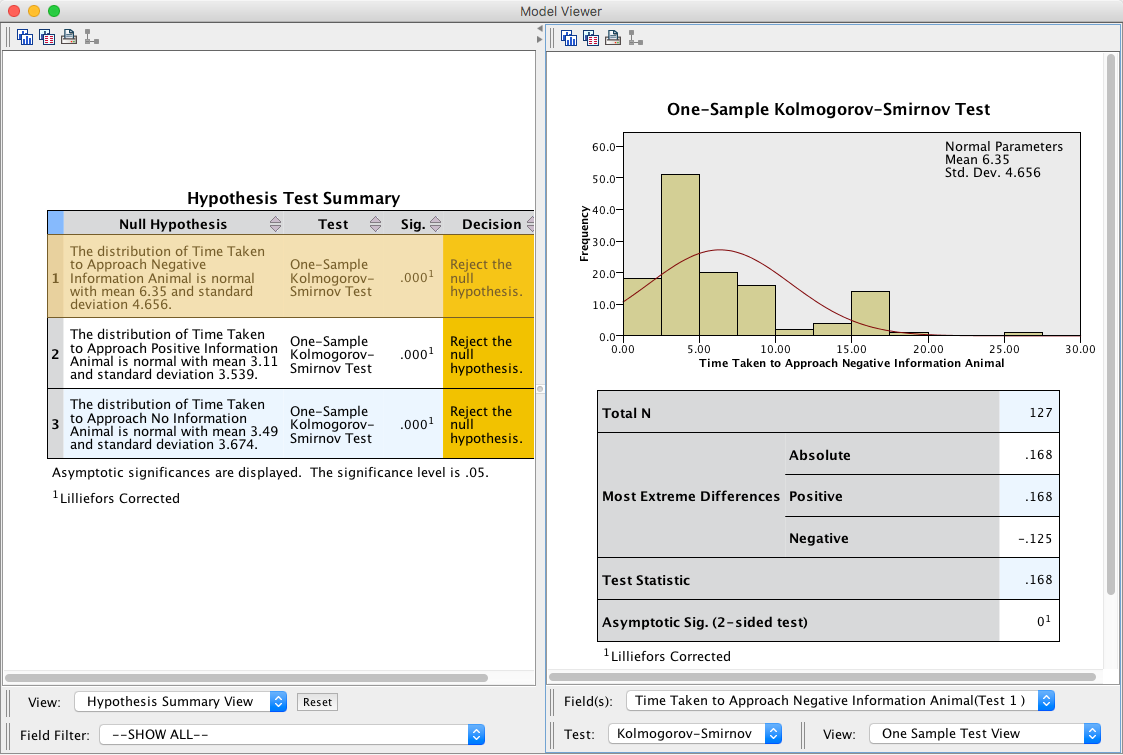The image size is (1123, 755).
Task: Click the chart icon in right pane toolbar
Action: tap(569, 38)
